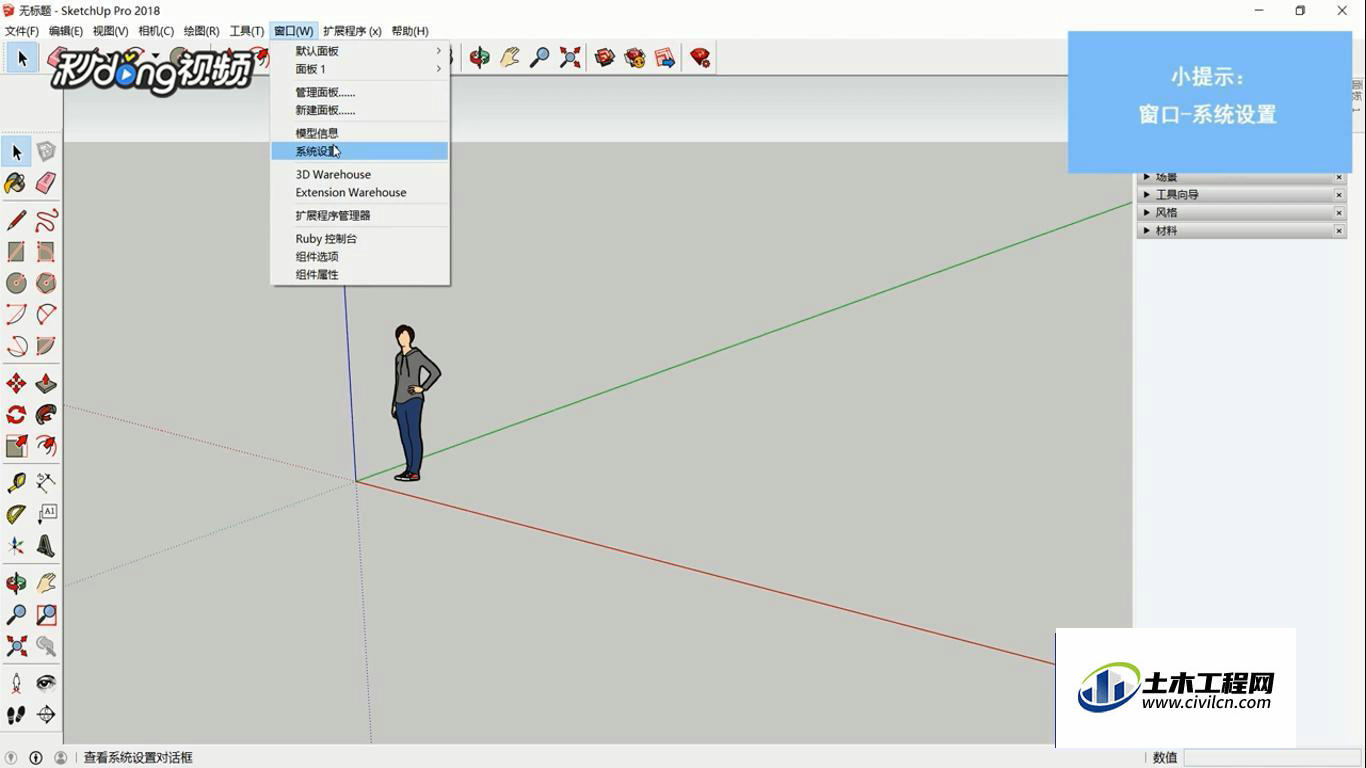Pick the Tape Measure tool
The height and width of the screenshot is (768, 1366).
pos(16,483)
